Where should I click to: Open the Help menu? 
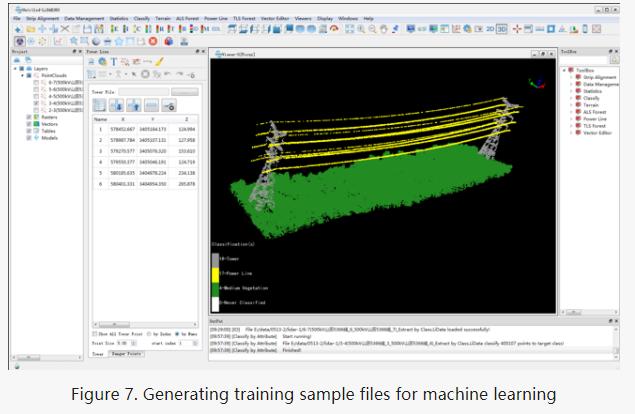tap(369, 19)
